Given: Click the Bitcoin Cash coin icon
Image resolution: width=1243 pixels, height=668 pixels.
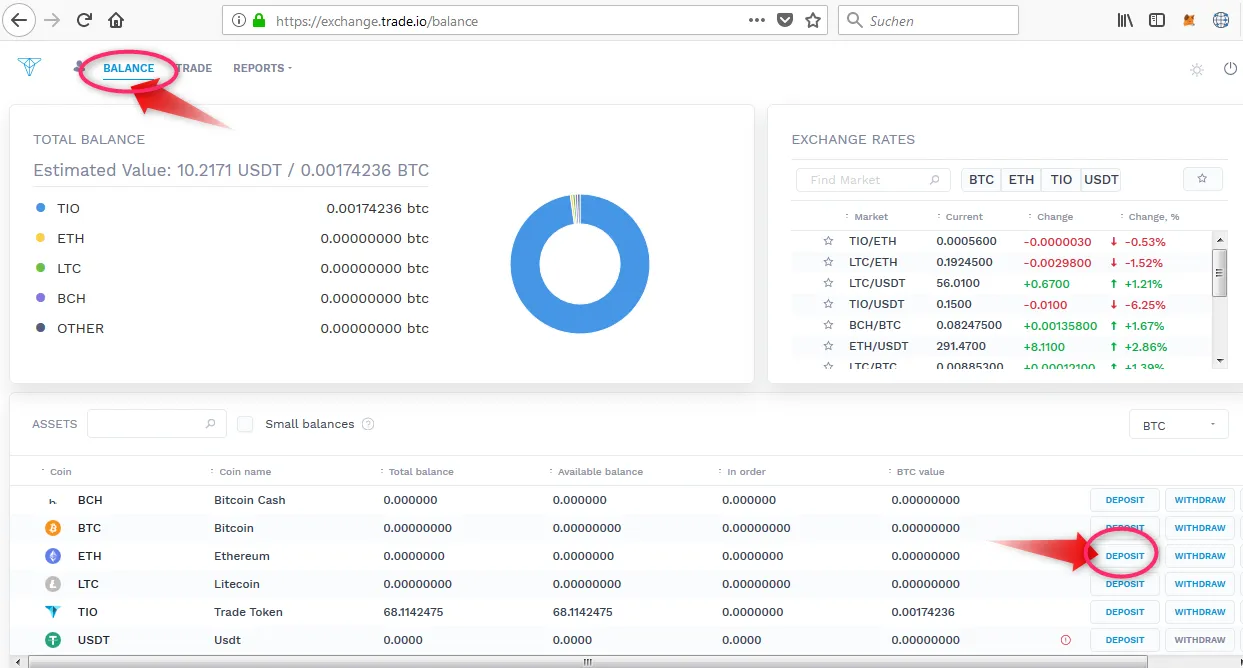Looking at the screenshot, I should 53,500.
